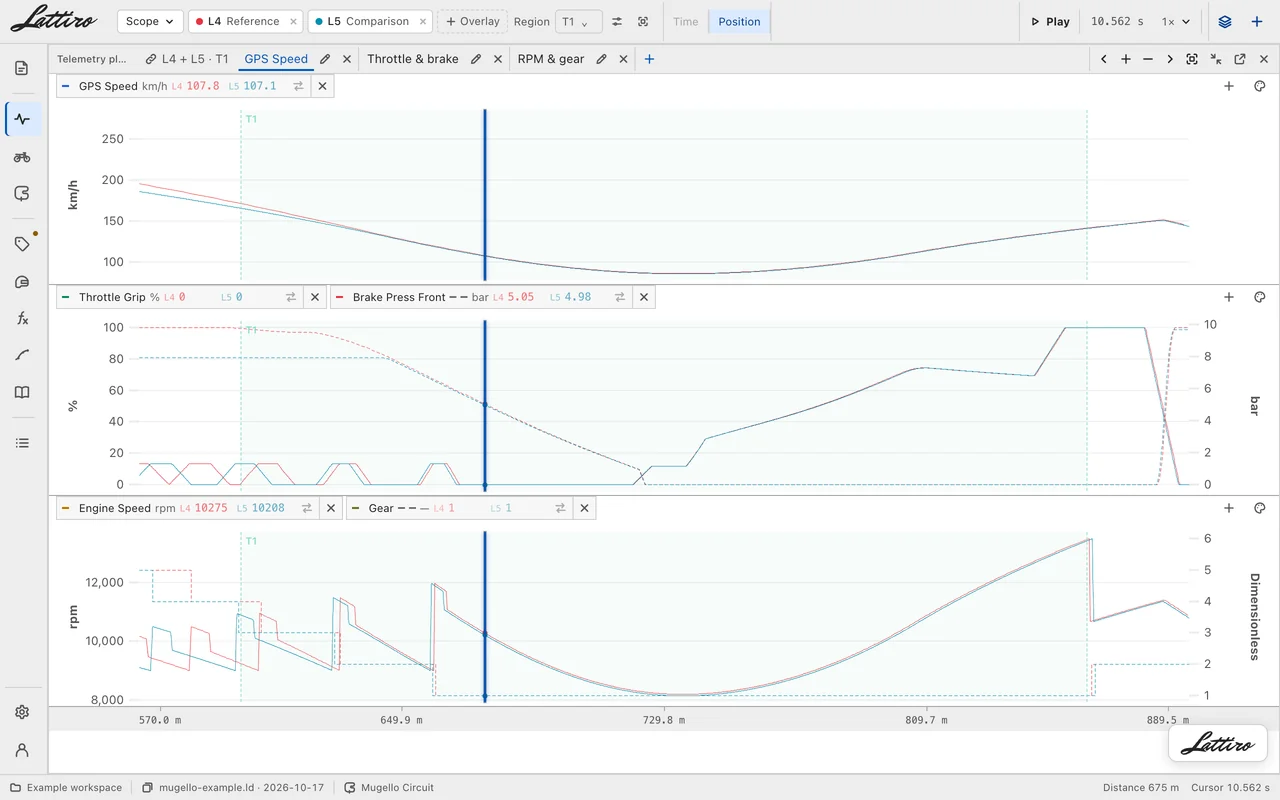The height and width of the screenshot is (800, 1280).
Task: Open the 1× playback speed dropdown
Action: click(x=1176, y=21)
